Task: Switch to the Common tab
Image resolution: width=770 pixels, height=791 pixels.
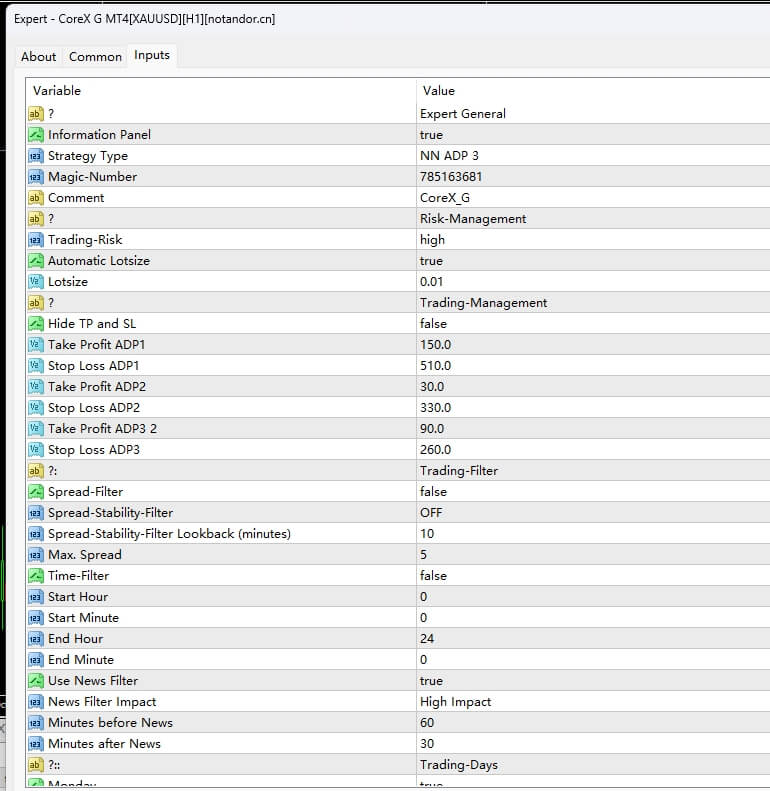Action: [x=95, y=57]
